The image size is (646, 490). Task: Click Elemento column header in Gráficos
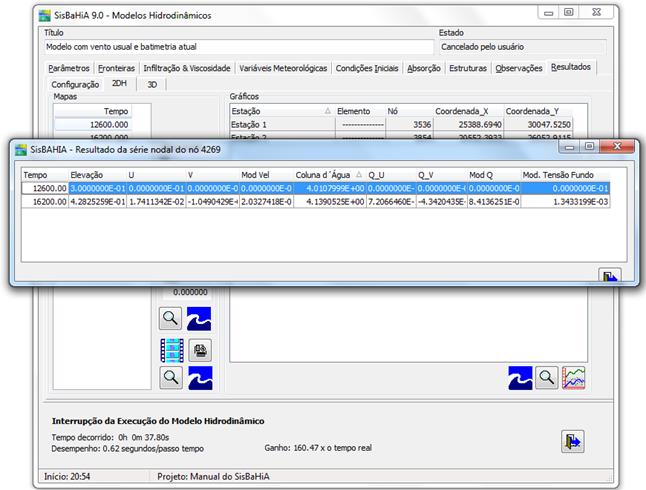(x=360, y=111)
